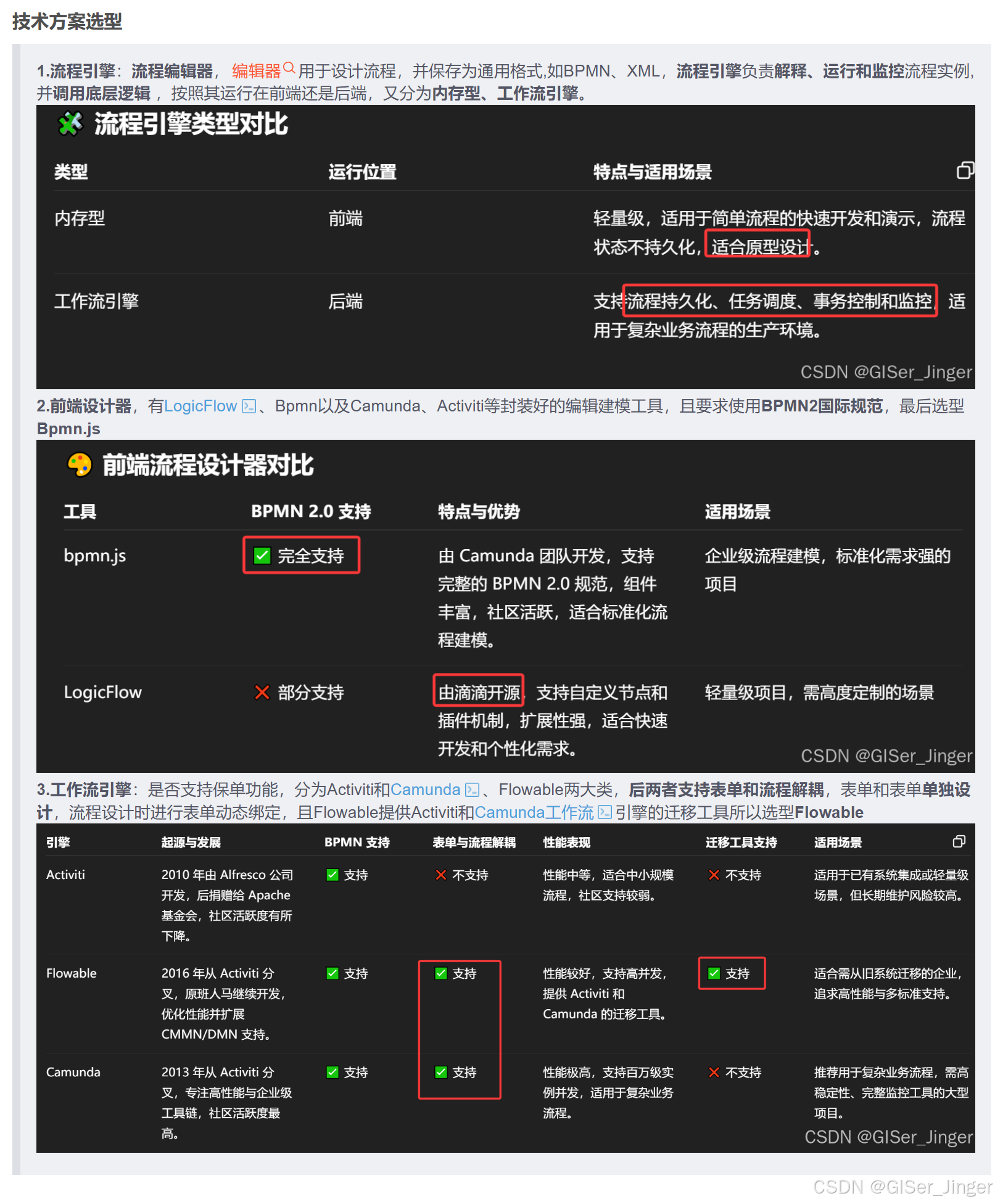Open the LogicFlow hyperlink in section 2

200,406
